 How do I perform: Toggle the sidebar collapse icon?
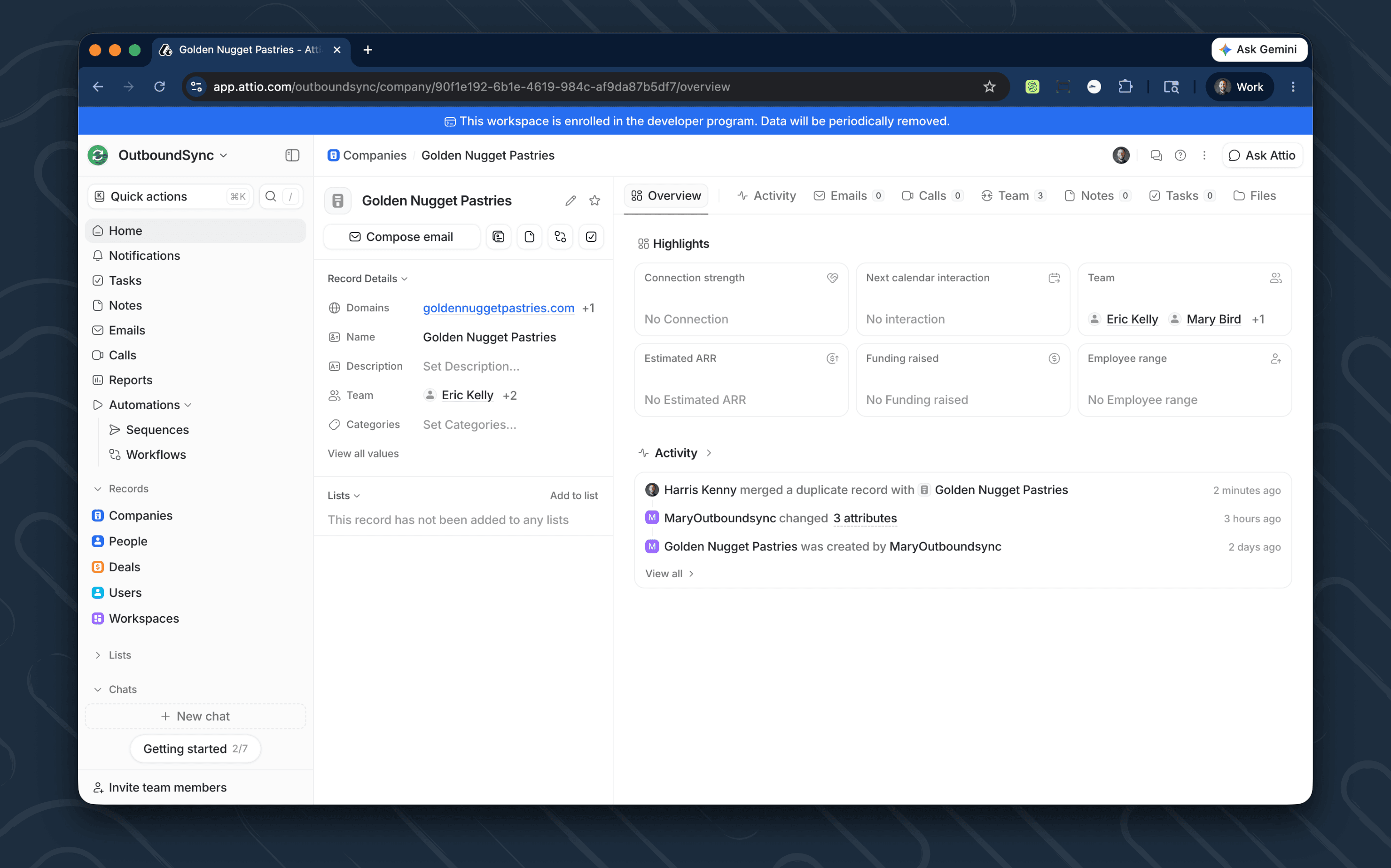tap(292, 155)
